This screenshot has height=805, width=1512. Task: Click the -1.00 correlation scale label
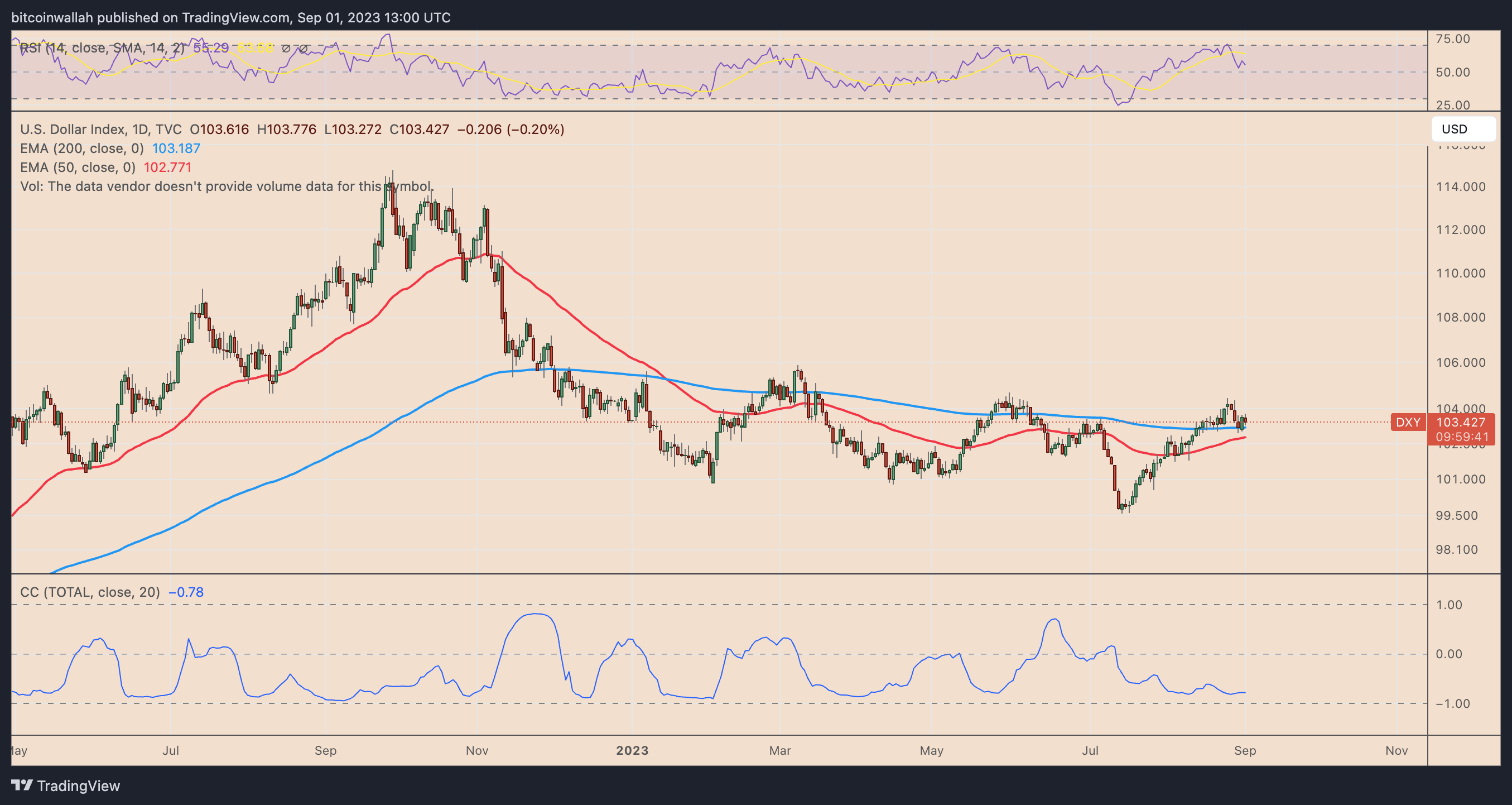(x=1452, y=703)
